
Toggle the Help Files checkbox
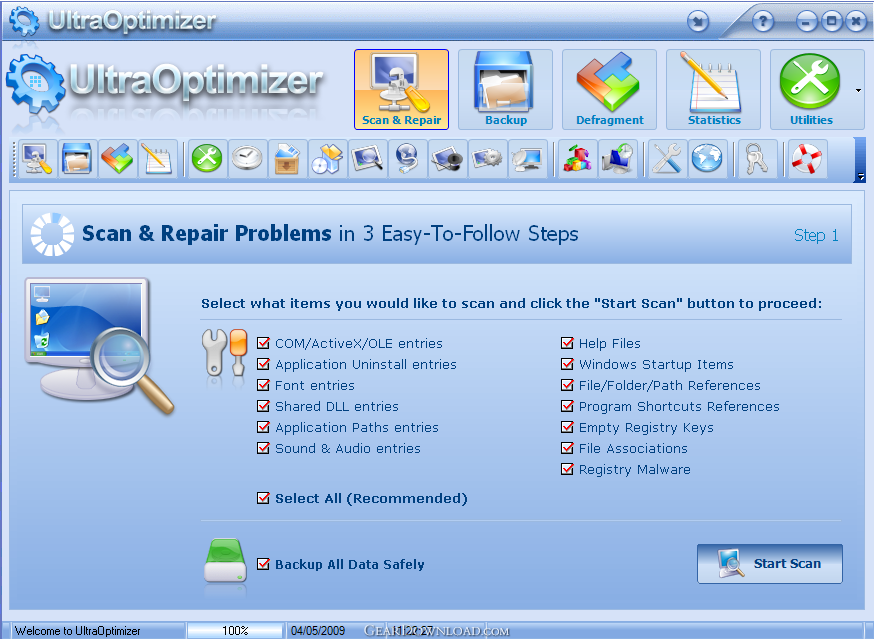567,343
